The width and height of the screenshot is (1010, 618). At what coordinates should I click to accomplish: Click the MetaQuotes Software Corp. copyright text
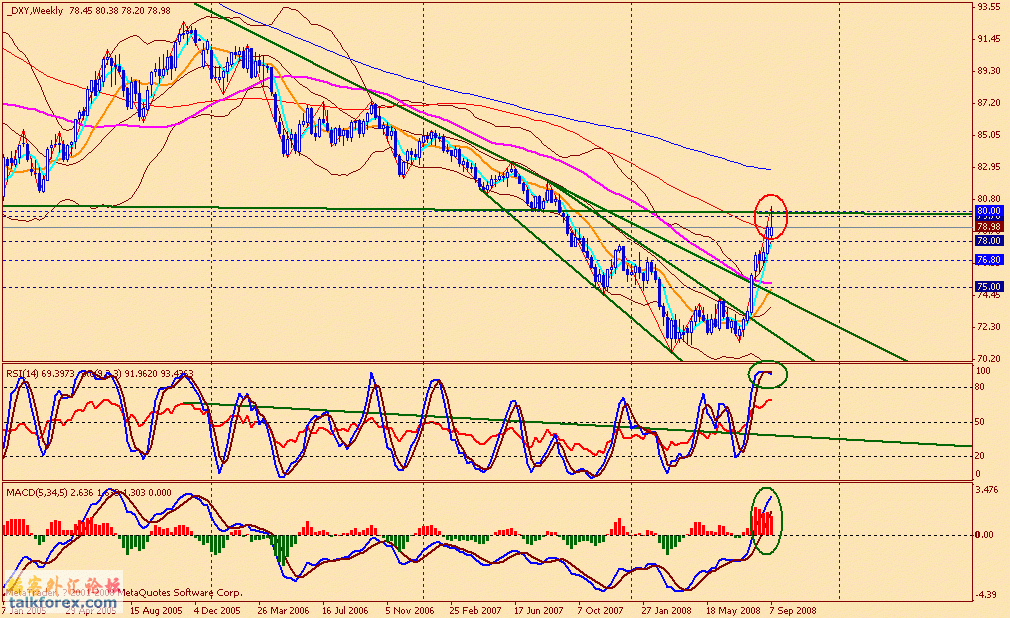point(182,592)
